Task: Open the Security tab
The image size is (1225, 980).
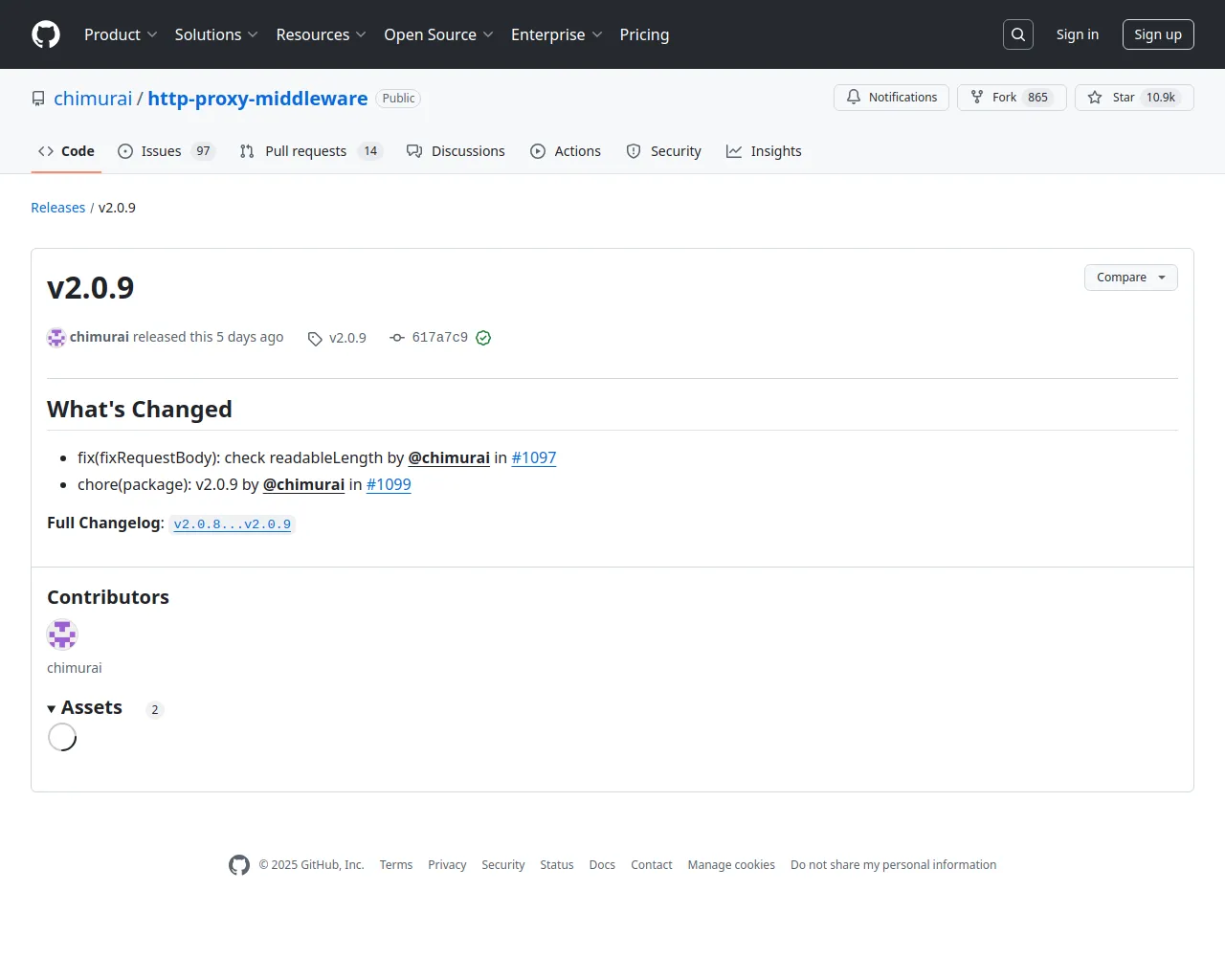Action: tap(664, 151)
